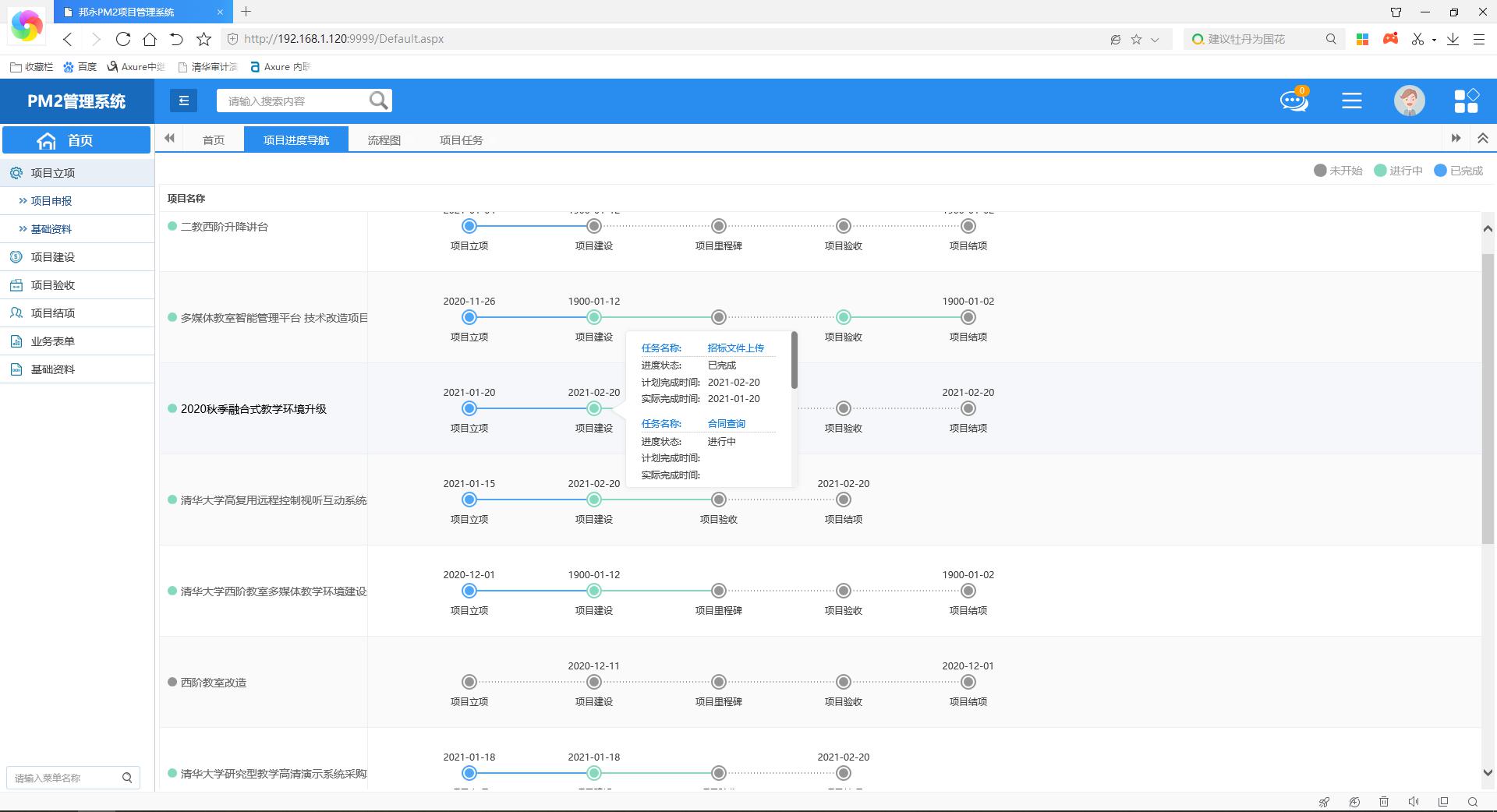The image size is (1497, 812).
Task: Click the browser download icon
Action: pos(1453,39)
